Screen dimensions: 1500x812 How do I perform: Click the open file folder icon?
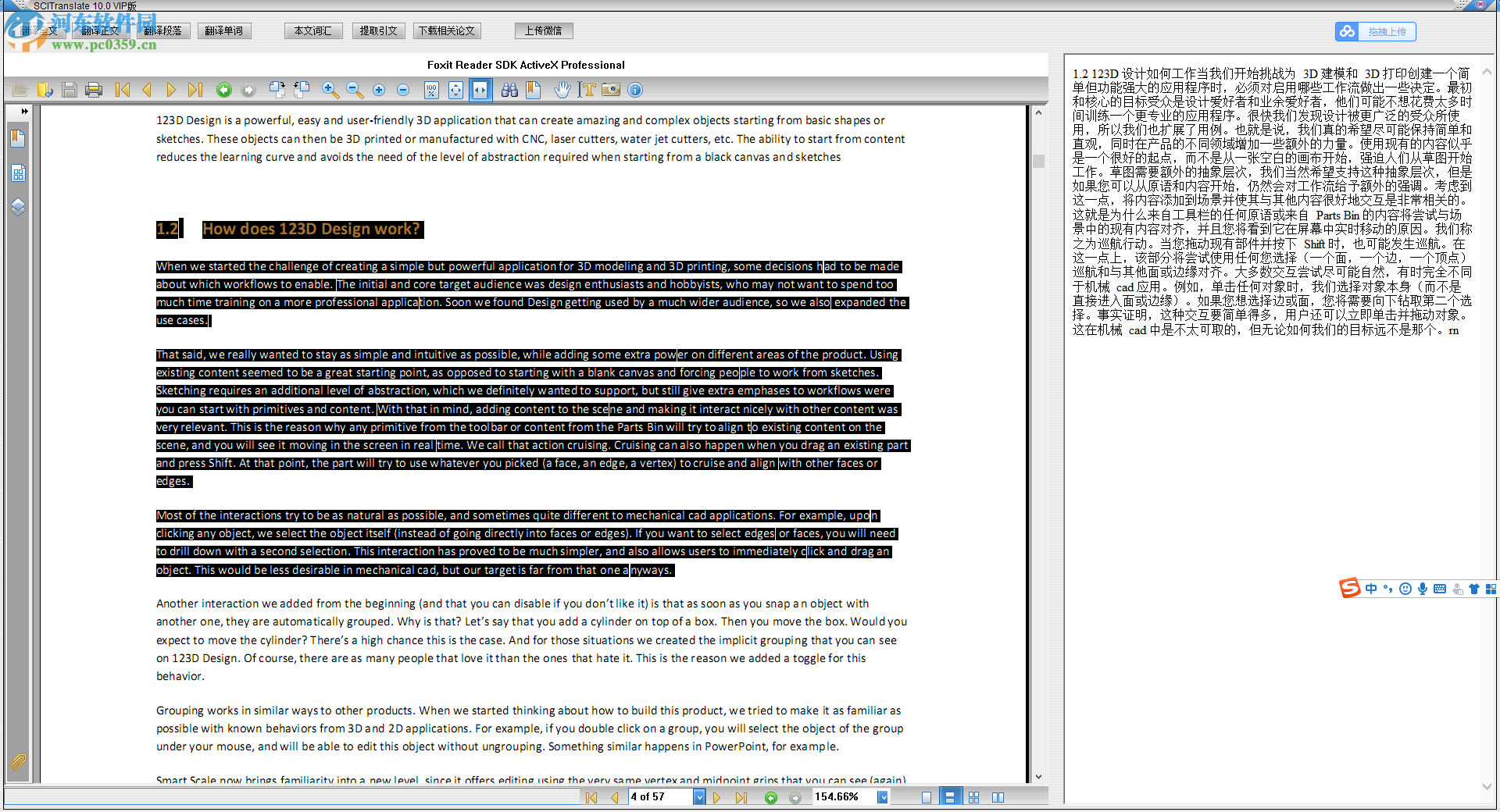21,91
